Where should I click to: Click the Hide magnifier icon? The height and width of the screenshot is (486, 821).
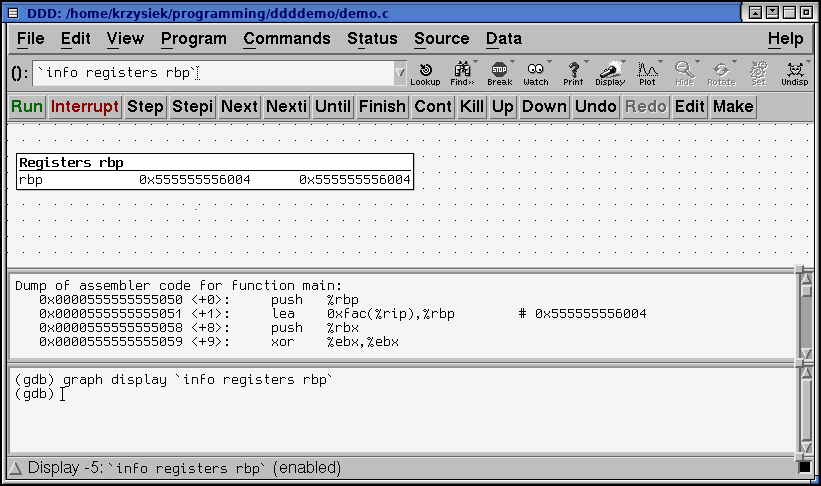[x=684, y=74]
